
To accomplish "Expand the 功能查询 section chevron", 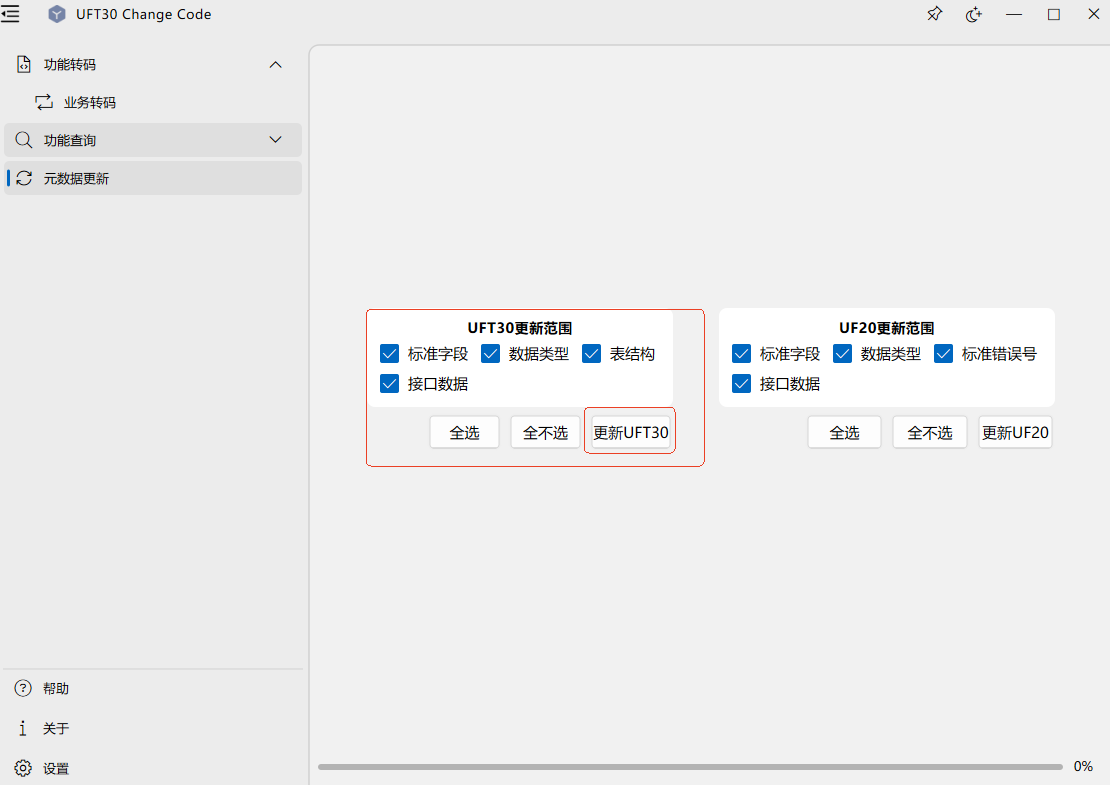I will (x=275, y=139).
